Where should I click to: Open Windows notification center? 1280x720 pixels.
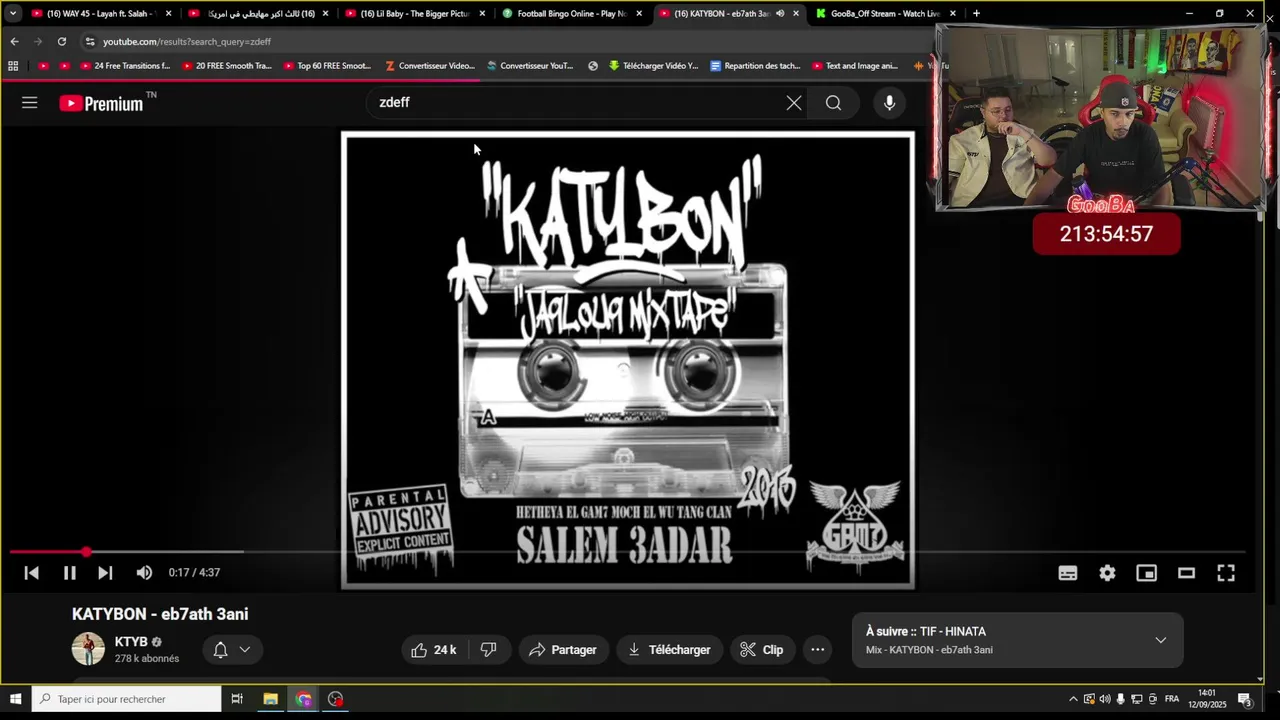tap(1244, 699)
